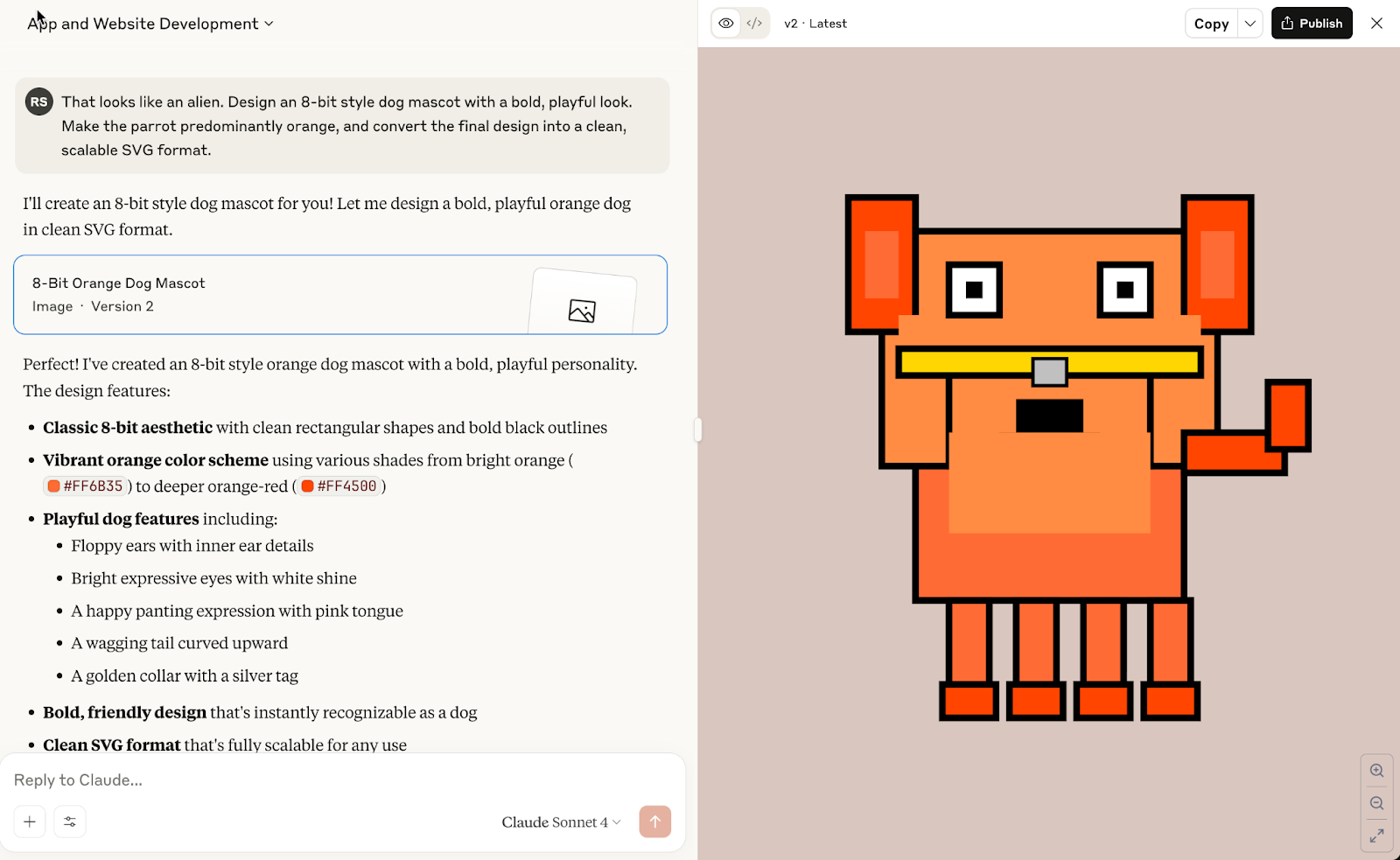1400x860 pixels.
Task: Click the image icon on artifact card
Action: pos(582,311)
